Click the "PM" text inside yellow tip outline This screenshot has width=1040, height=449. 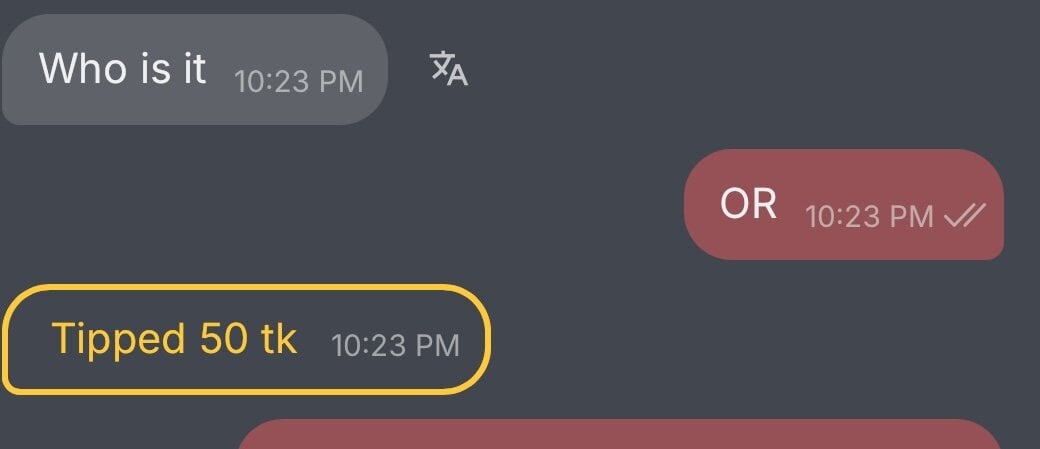click(x=437, y=346)
